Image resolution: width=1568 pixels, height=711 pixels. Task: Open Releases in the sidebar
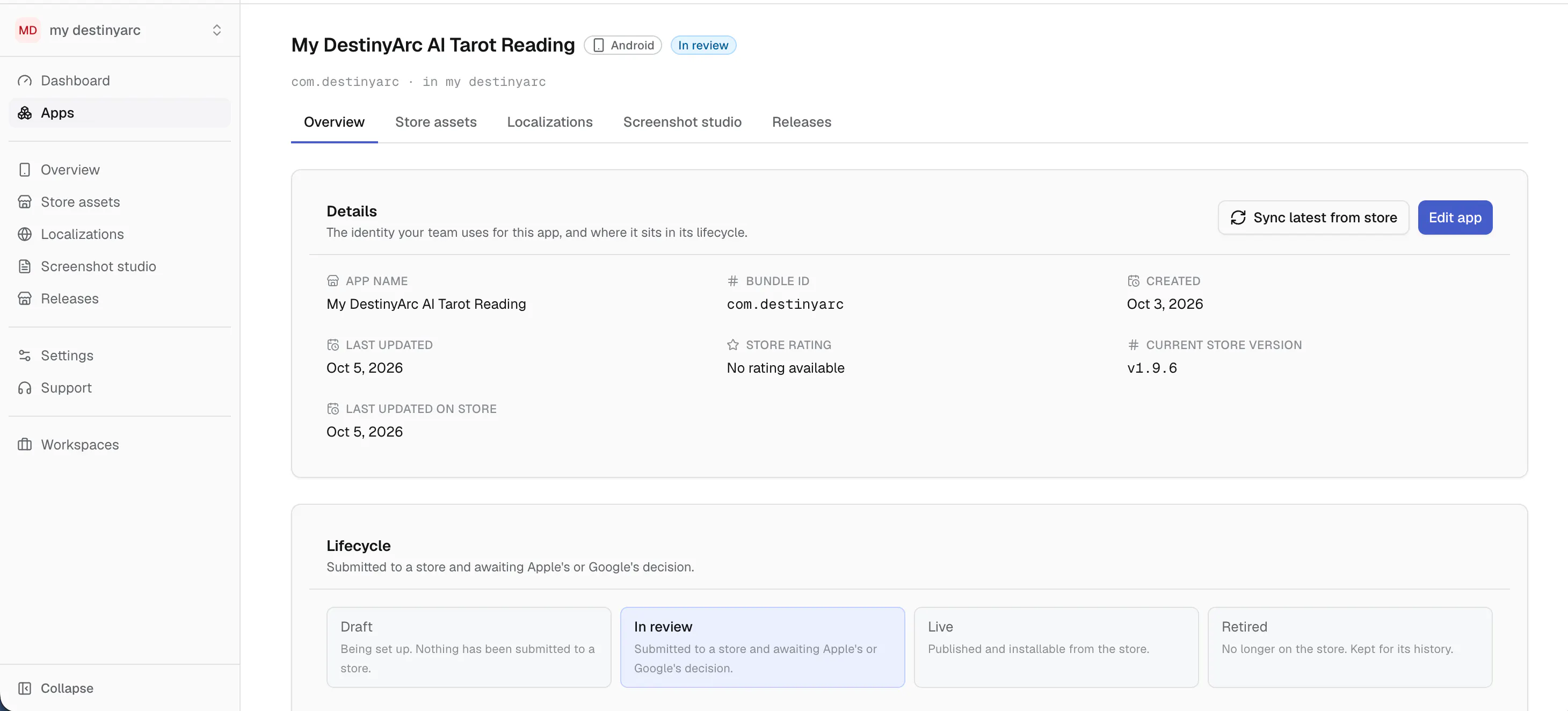coord(119,298)
